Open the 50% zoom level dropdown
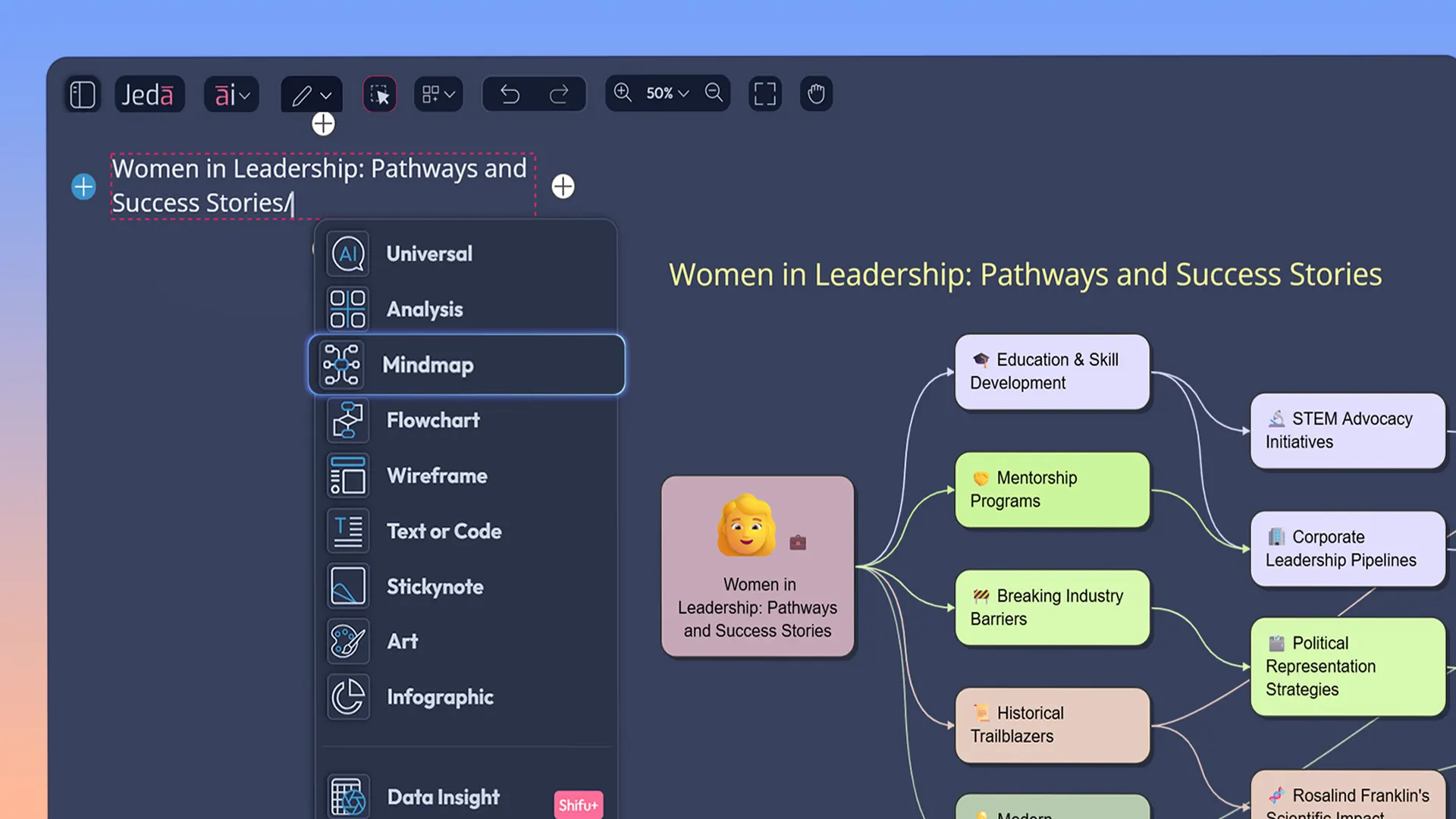 pos(667,93)
